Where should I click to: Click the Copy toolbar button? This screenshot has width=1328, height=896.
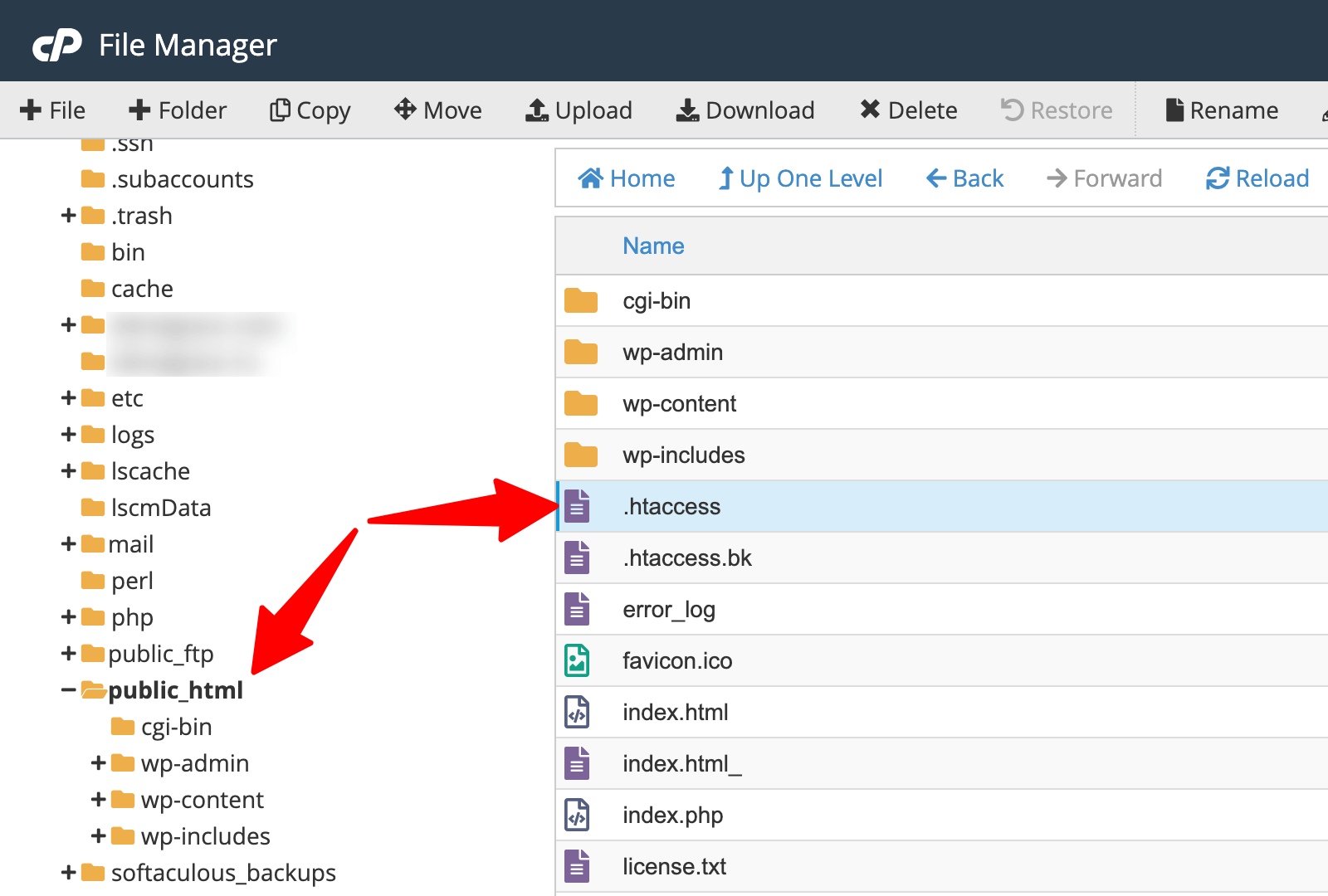pos(310,110)
